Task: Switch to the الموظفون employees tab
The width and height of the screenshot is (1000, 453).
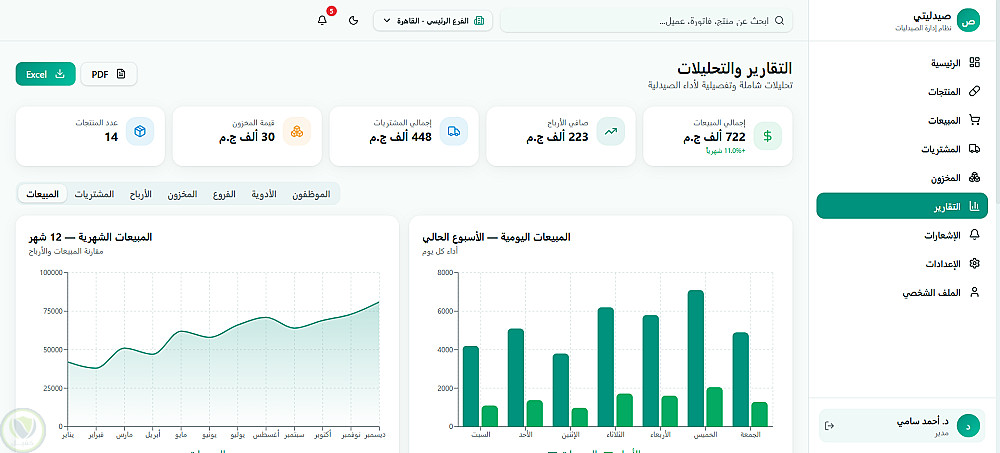Action: (x=311, y=194)
